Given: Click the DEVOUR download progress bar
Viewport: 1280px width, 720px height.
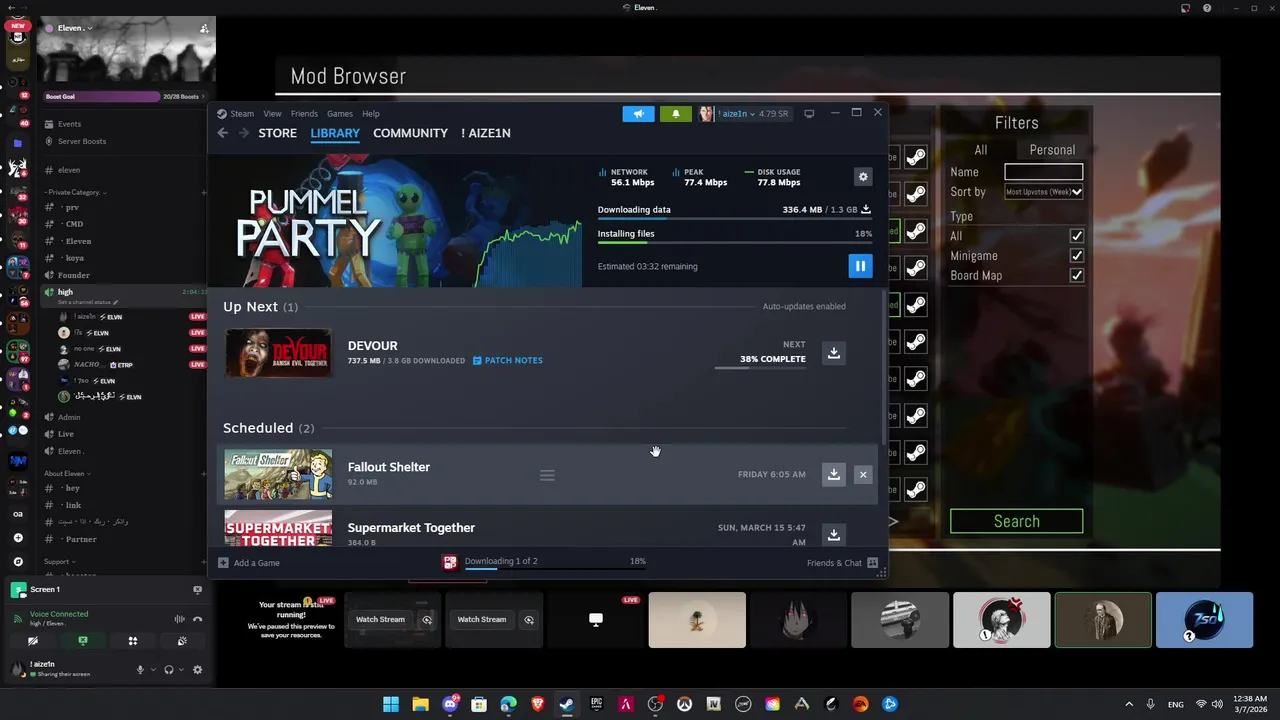Looking at the screenshot, I should [x=760, y=368].
